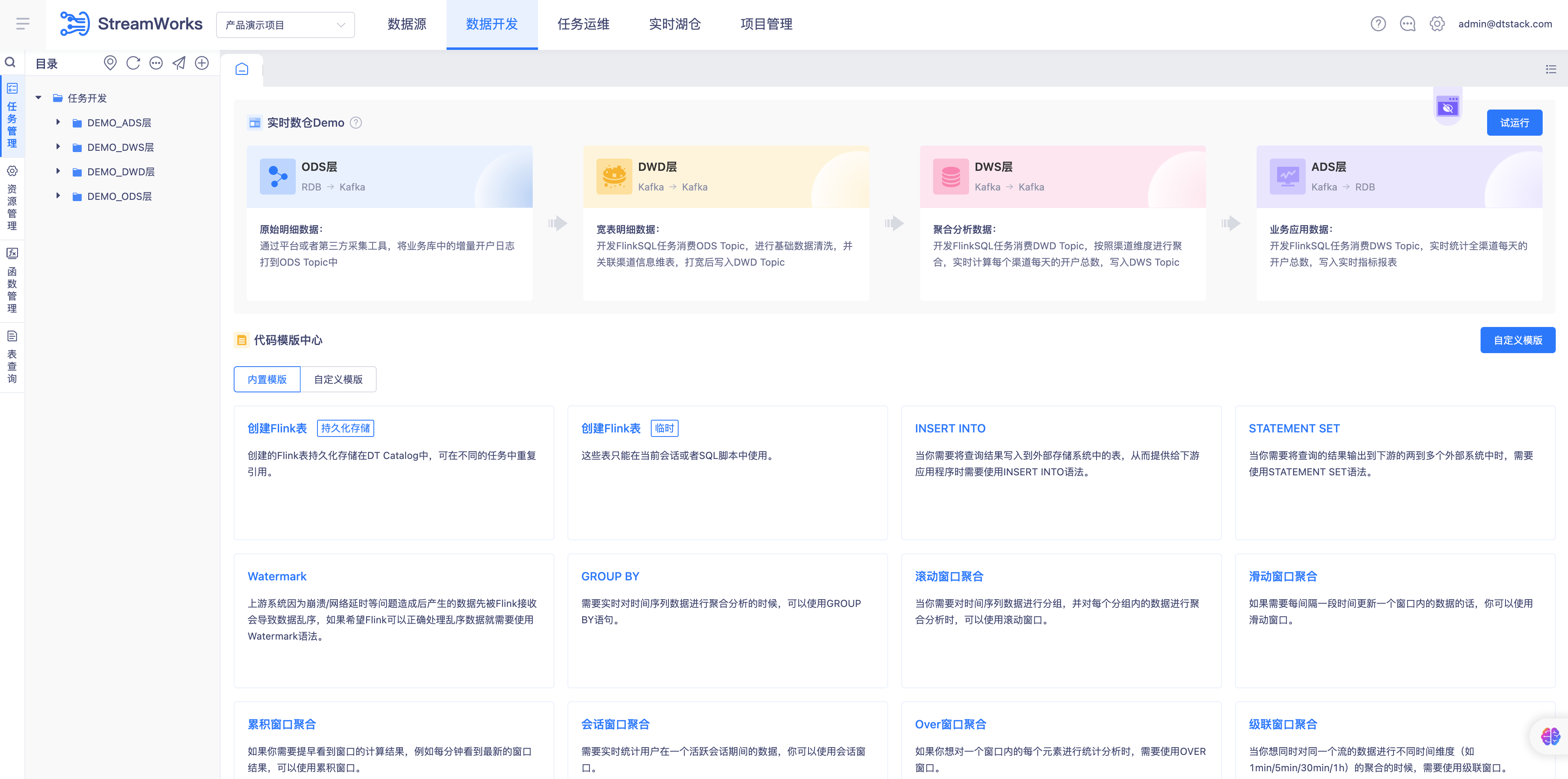The width and height of the screenshot is (1568, 779).
Task: Click the ADS层 card title
Action: point(1328,167)
